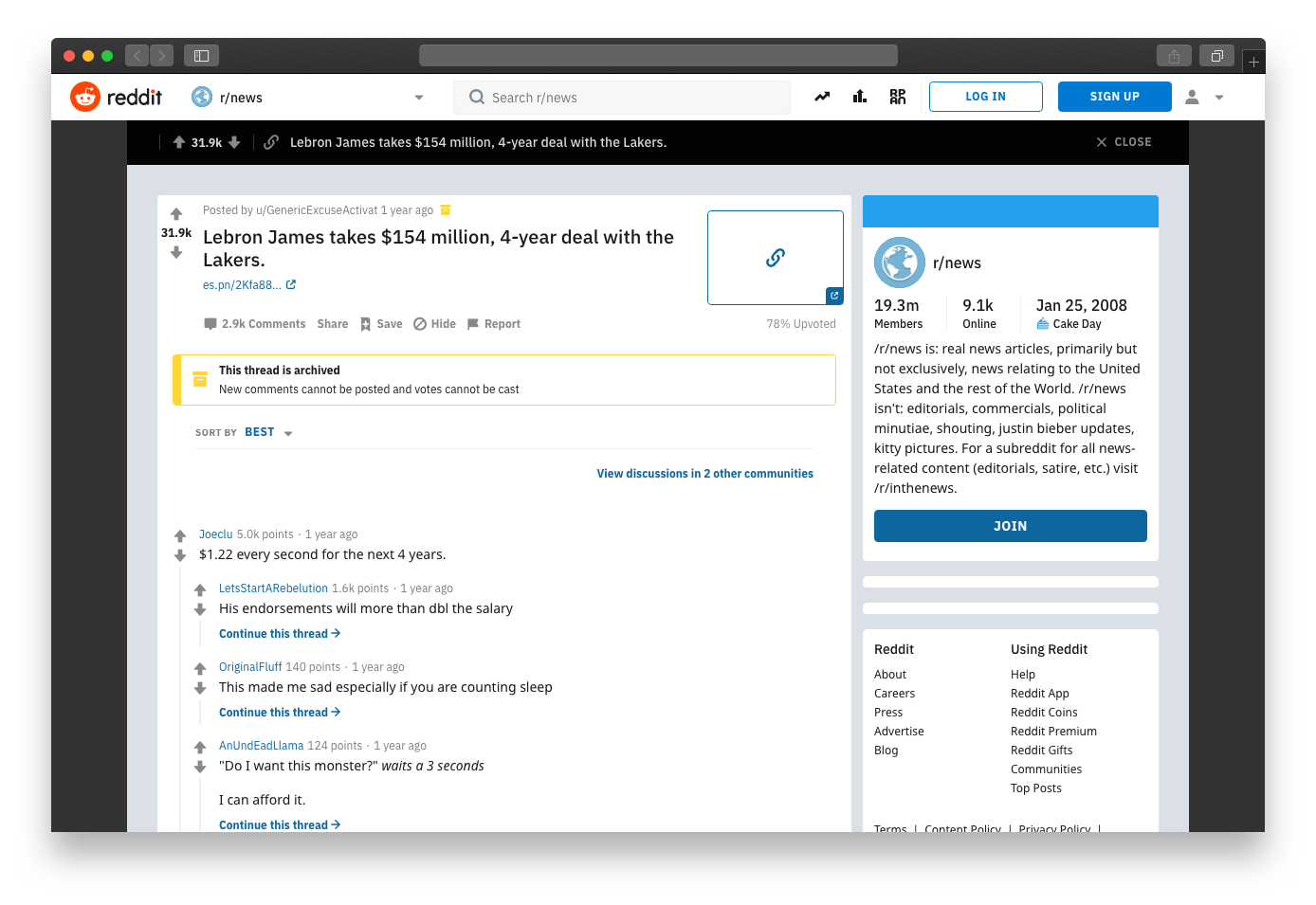Click the browser address bar
The height and width of the screenshot is (905, 1316).
[x=658, y=56]
